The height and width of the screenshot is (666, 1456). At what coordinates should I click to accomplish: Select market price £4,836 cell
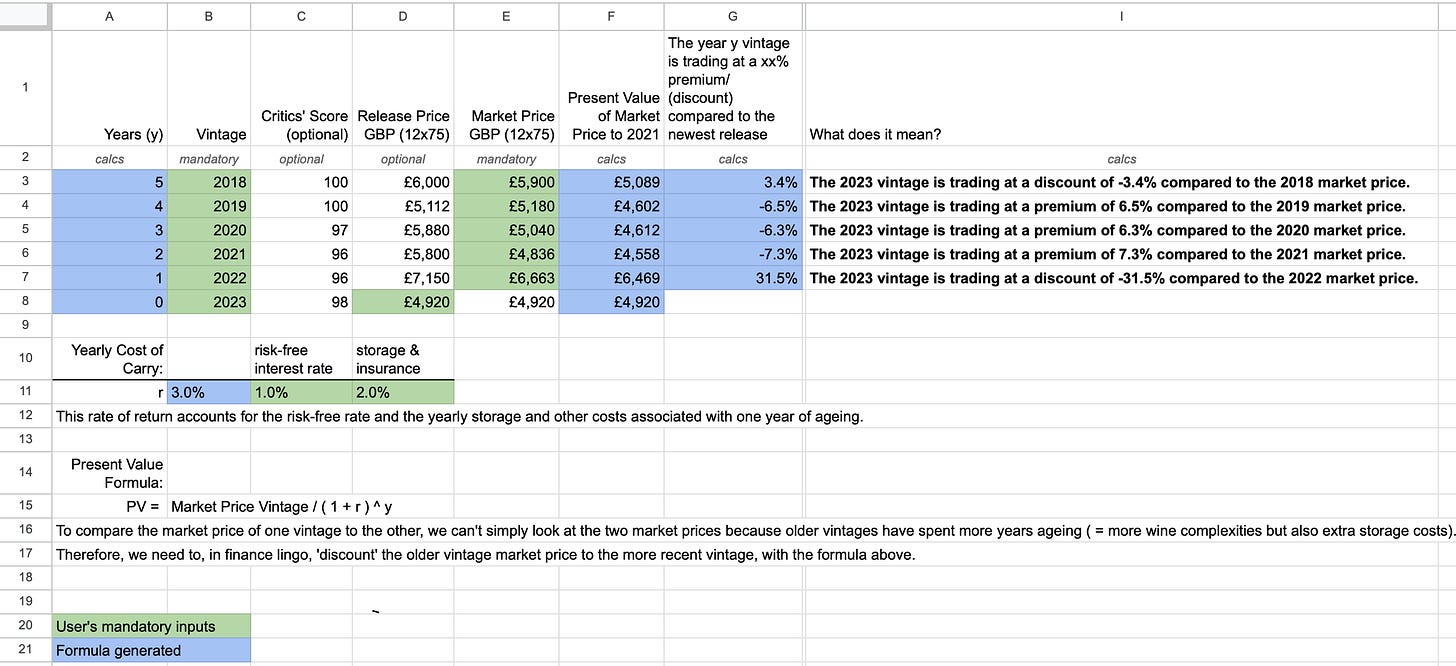(506, 254)
